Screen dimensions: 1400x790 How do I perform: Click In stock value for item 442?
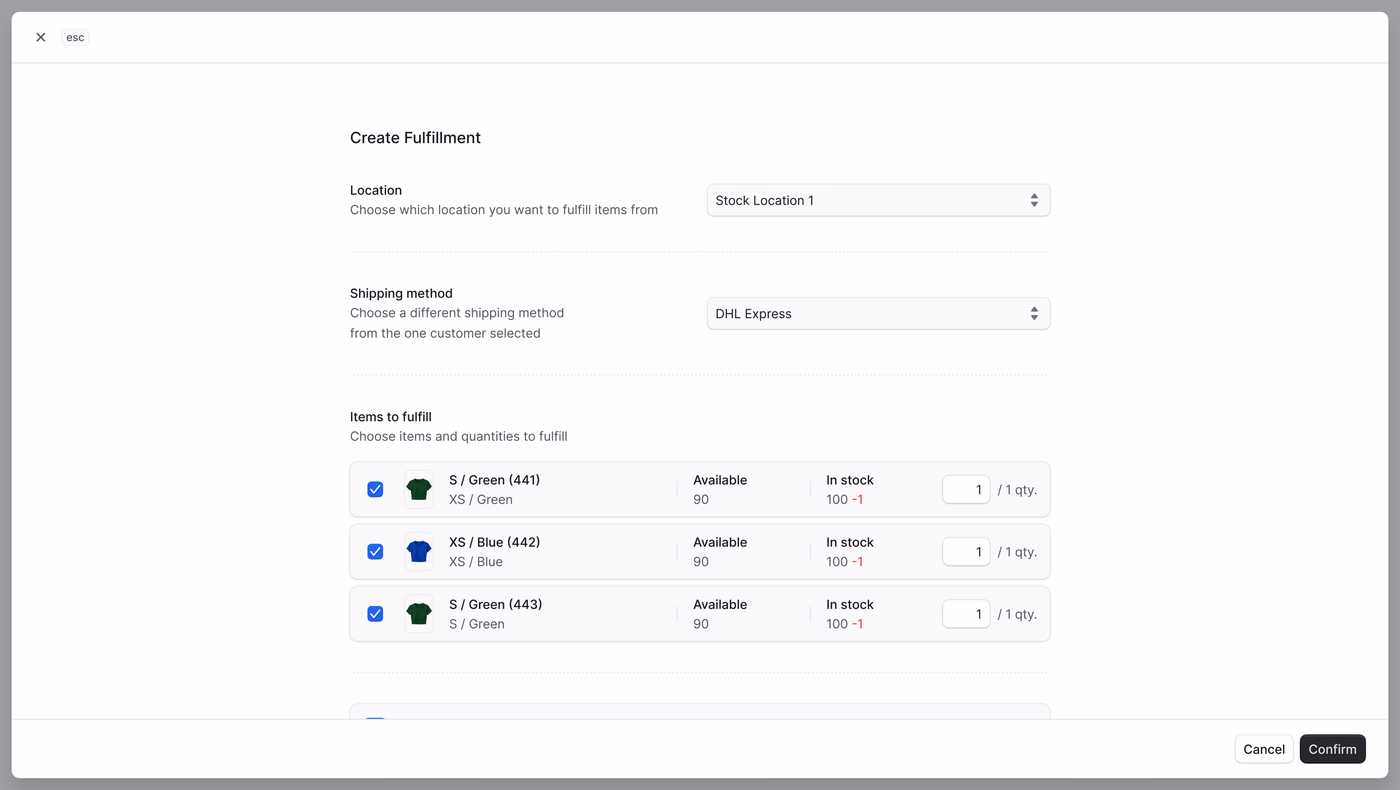pyautogui.click(x=844, y=561)
